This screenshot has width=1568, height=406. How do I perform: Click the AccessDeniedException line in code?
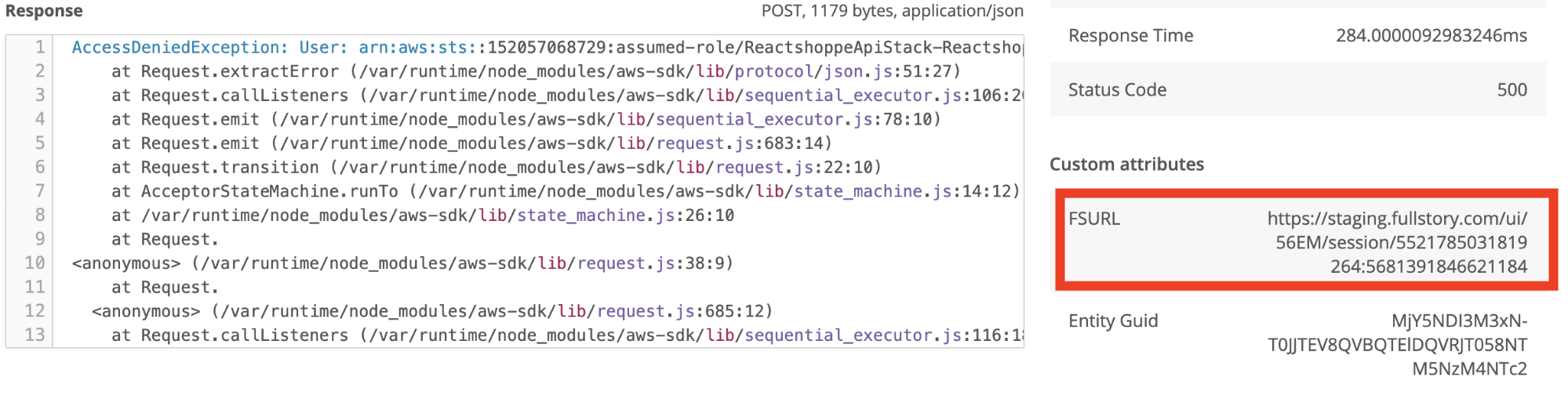coord(547,47)
